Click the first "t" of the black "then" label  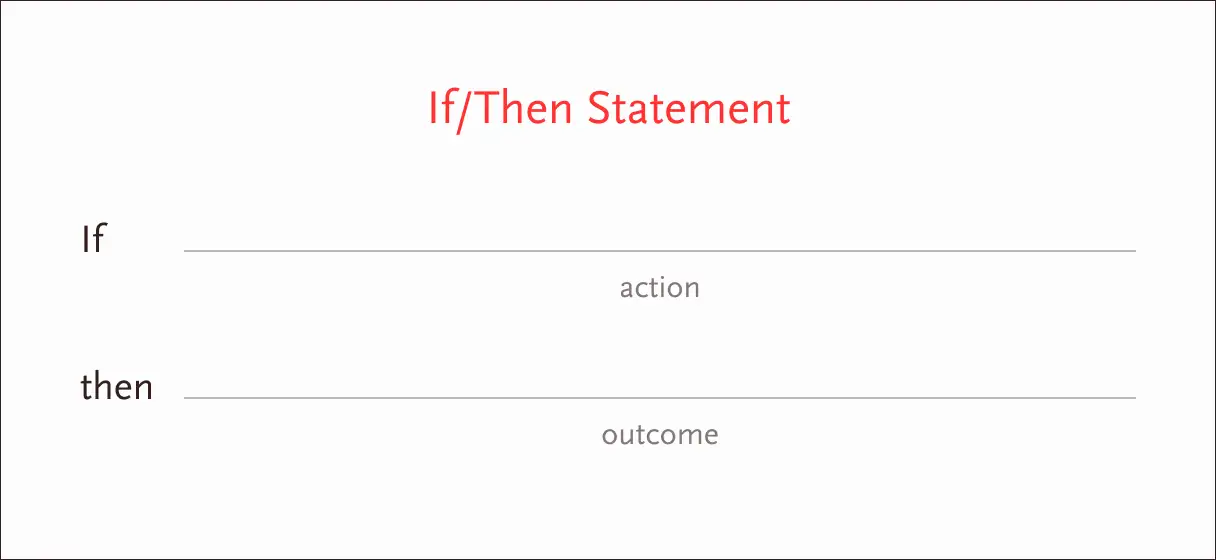87,388
